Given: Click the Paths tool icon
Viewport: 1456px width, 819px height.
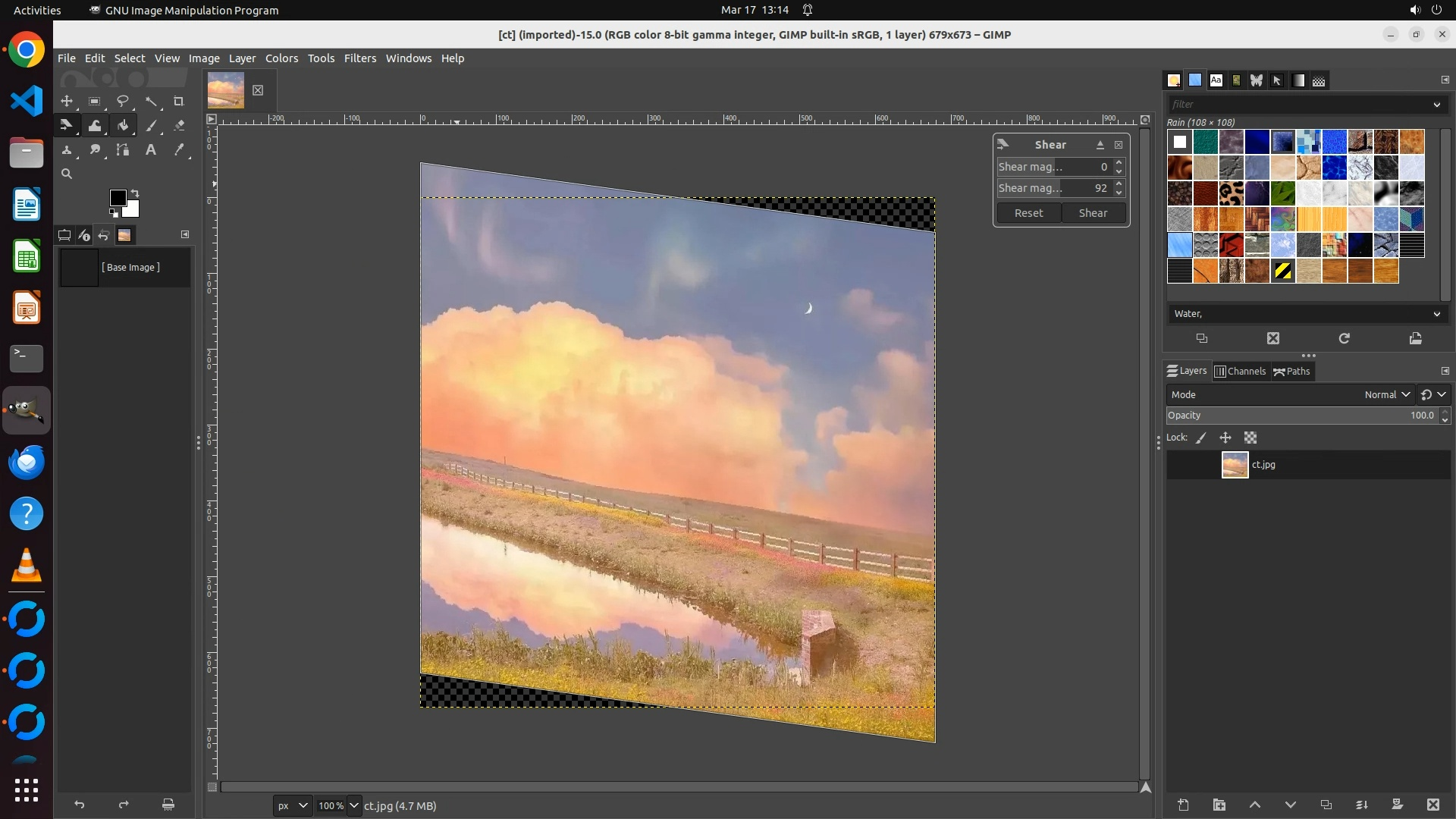Looking at the screenshot, I should click(123, 150).
